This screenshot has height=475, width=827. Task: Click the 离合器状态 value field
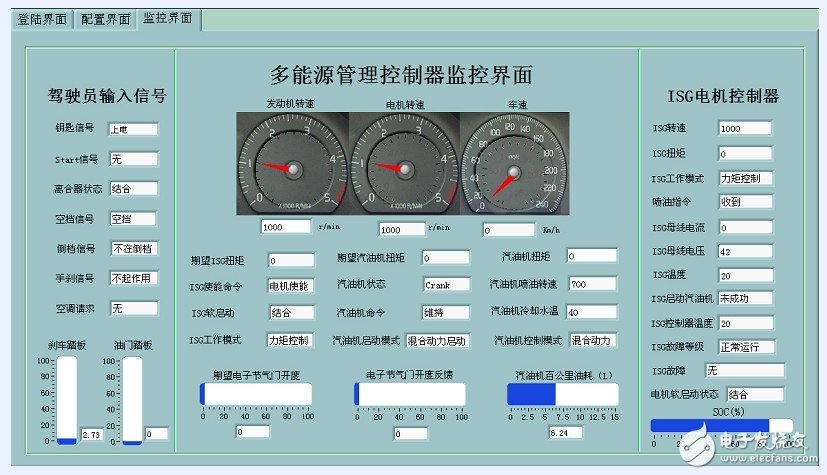(133, 188)
